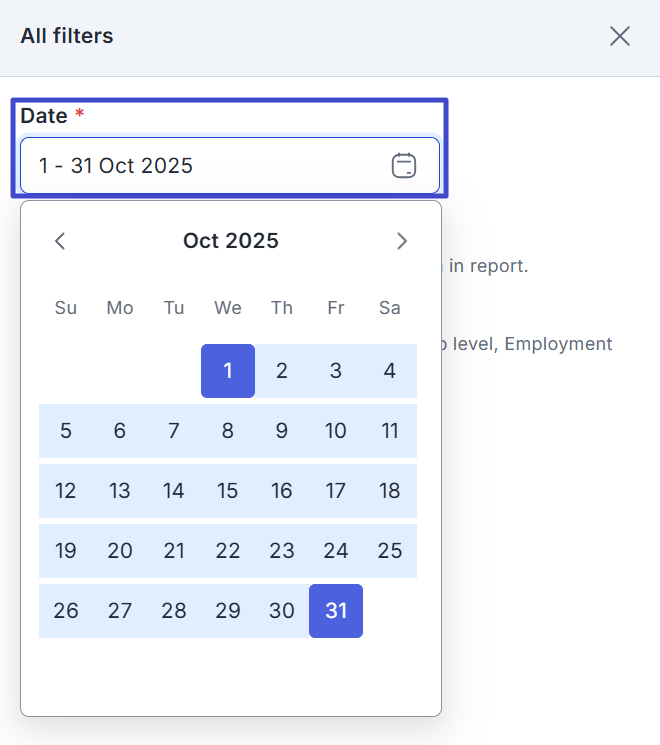Viewport: 660px width, 745px height.
Task: Select October 1 start date
Action: [x=228, y=371]
